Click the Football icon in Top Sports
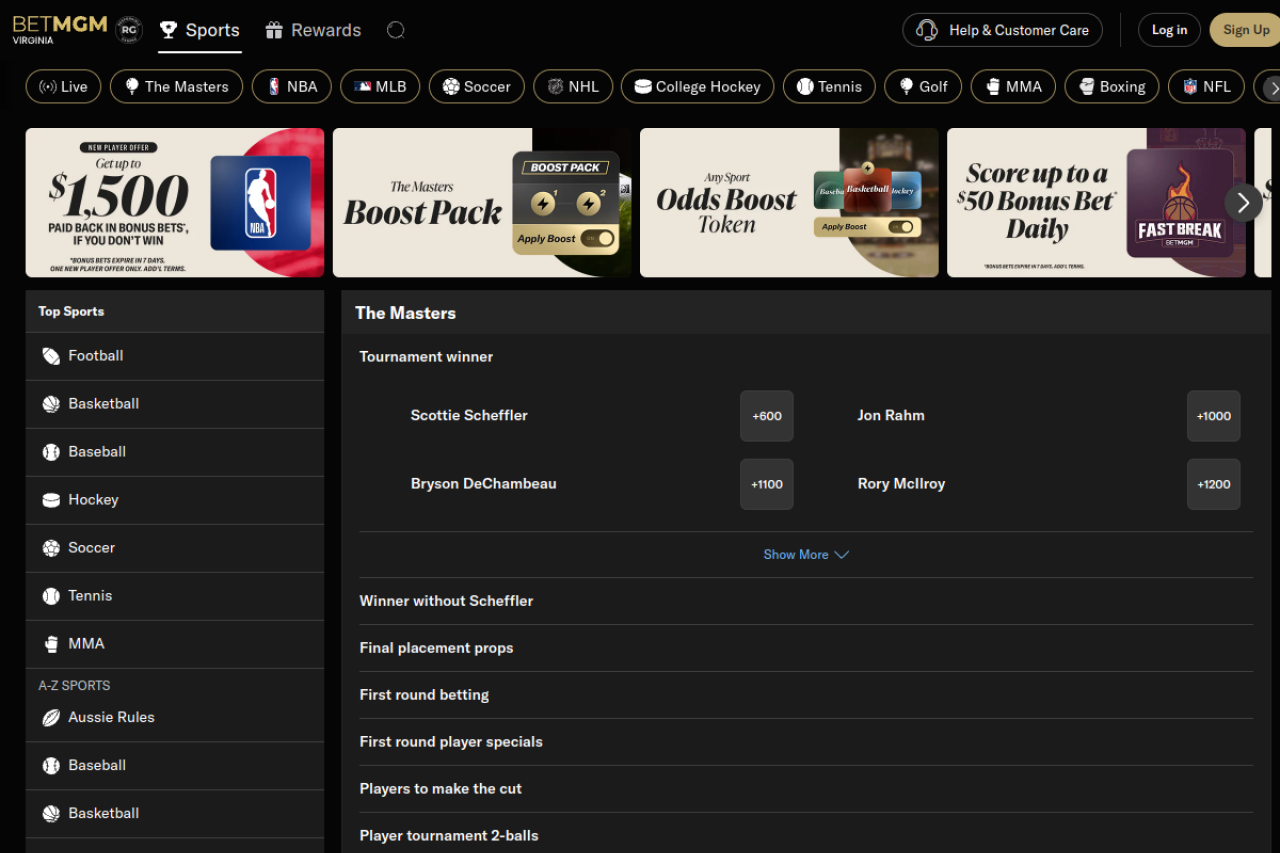1280x853 pixels. [51, 356]
